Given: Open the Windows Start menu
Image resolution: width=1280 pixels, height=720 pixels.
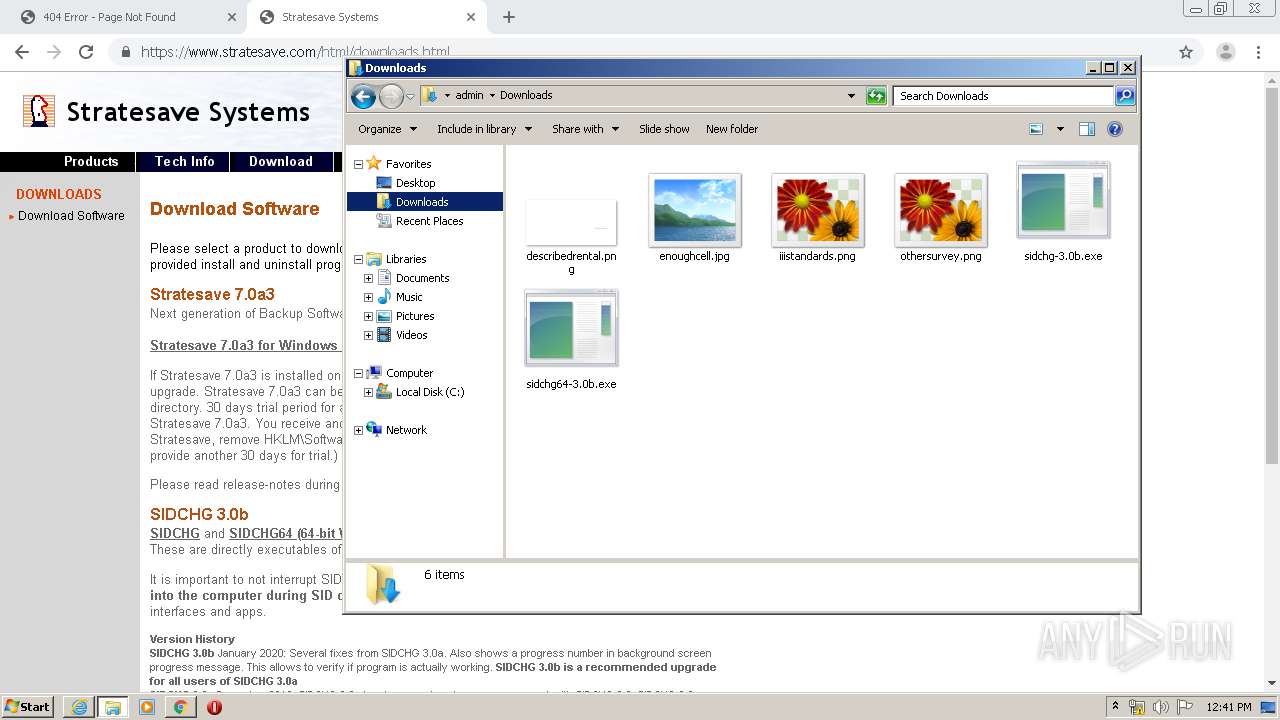Looking at the screenshot, I should 27,707.
